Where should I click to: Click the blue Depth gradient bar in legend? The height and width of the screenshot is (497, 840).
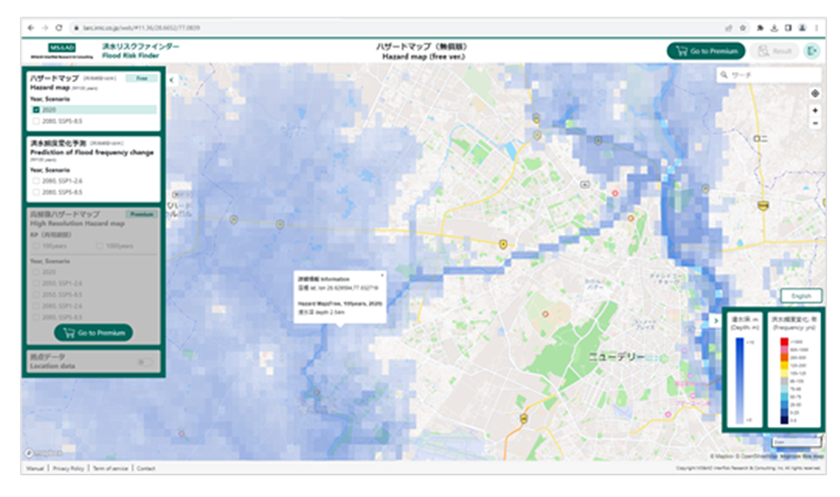(x=739, y=380)
